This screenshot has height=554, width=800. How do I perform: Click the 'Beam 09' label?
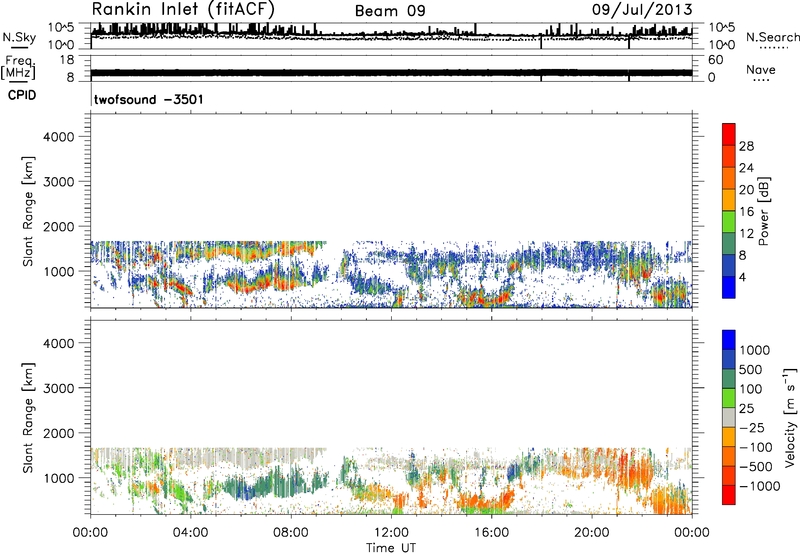point(390,11)
